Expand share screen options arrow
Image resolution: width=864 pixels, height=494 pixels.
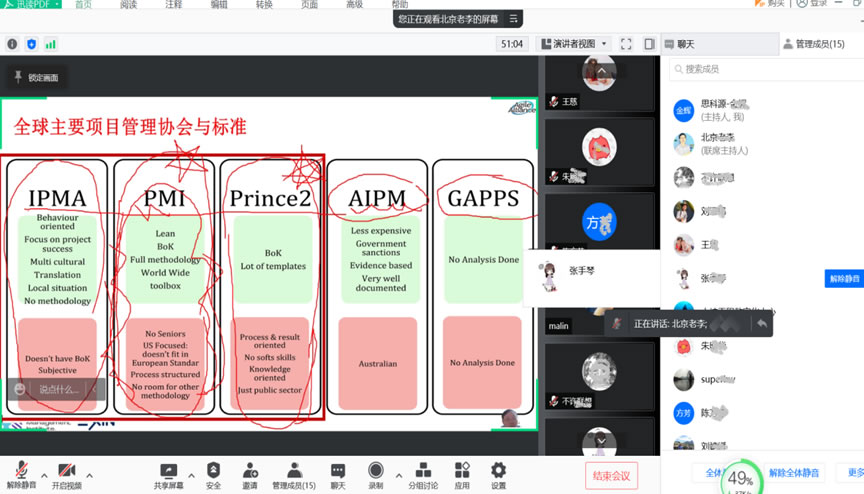[191, 475]
